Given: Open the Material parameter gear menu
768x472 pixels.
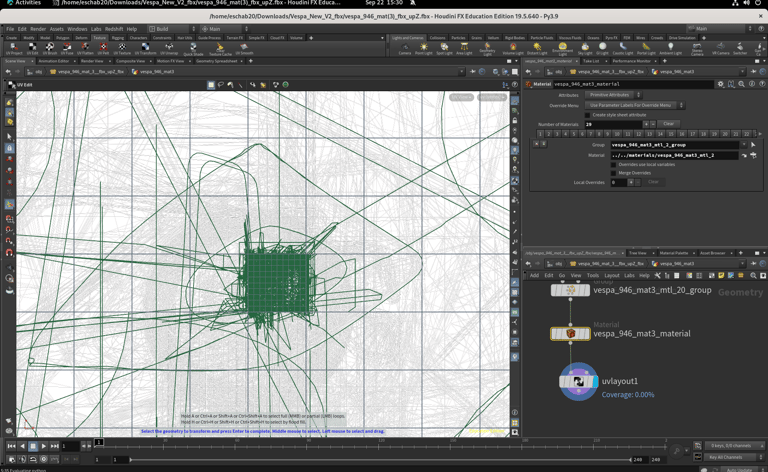Looking at the screenshot, I should pos(720,84).
